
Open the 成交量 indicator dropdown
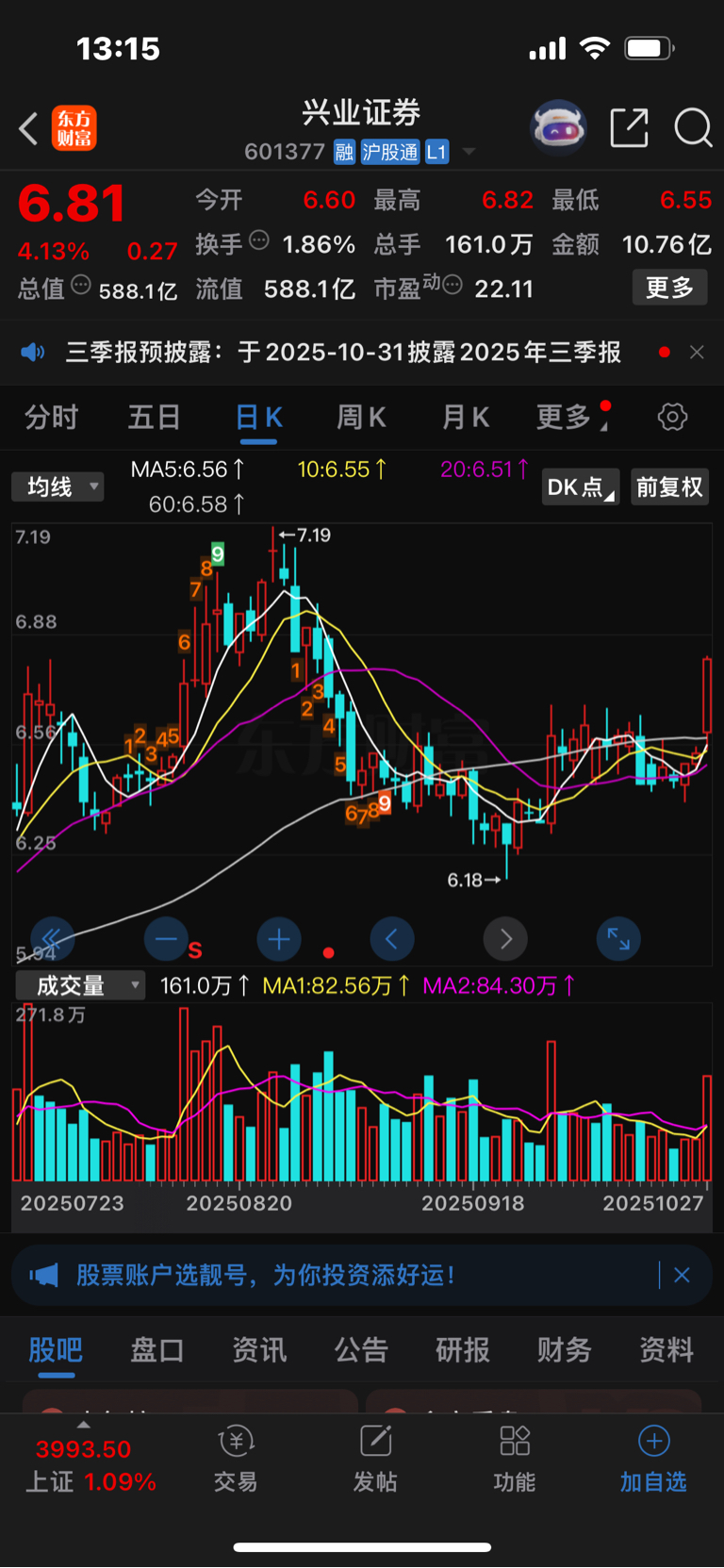click(80, 986)
